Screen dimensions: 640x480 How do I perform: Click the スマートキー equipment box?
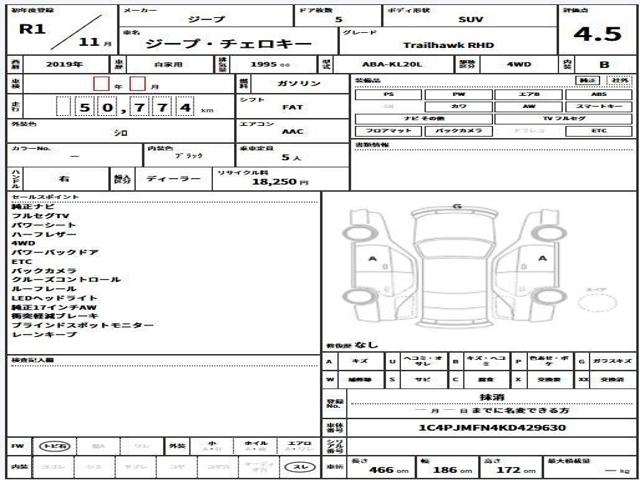(599, 107)
